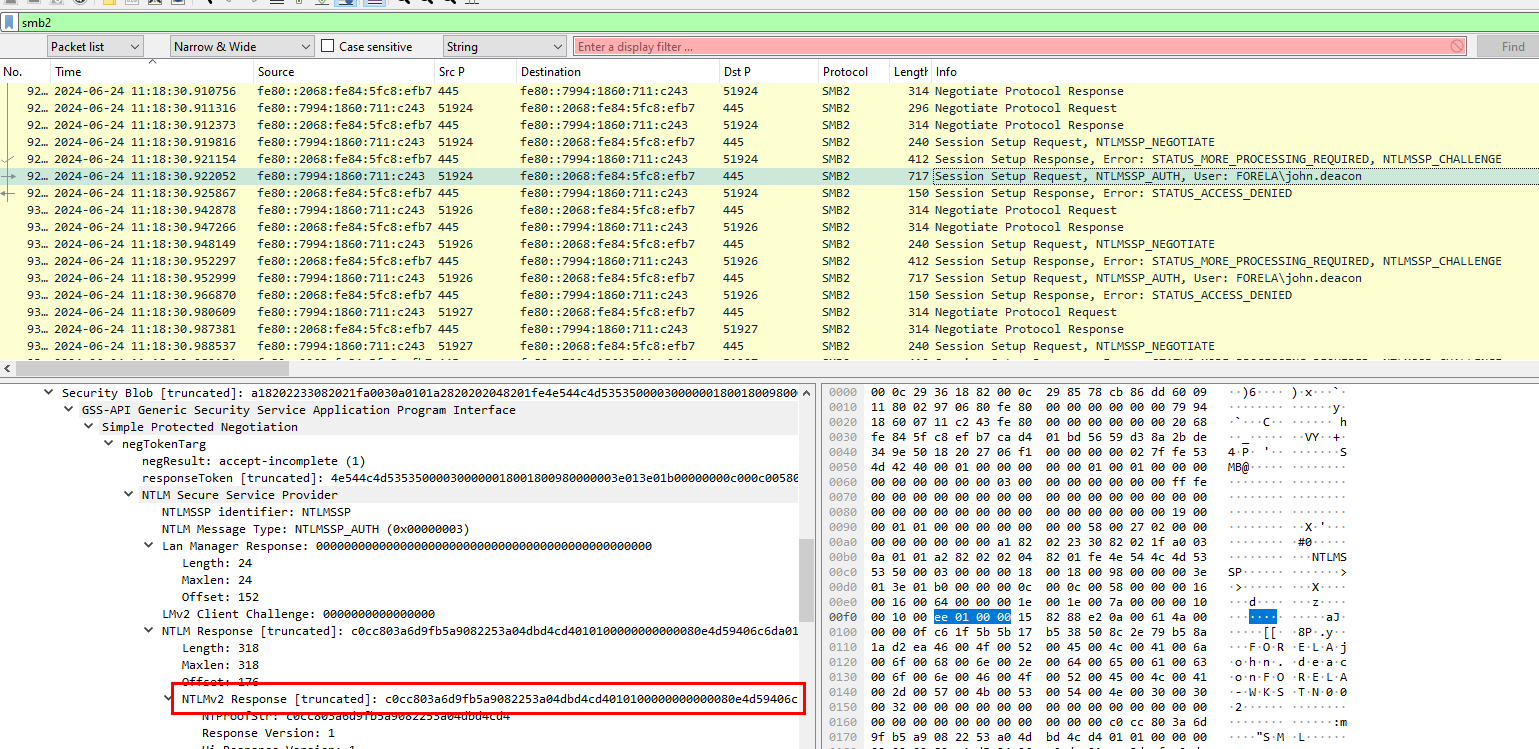Click the display filter bookmark icon
This screenshot has height=749, width=1539.
tap(9, 22)
